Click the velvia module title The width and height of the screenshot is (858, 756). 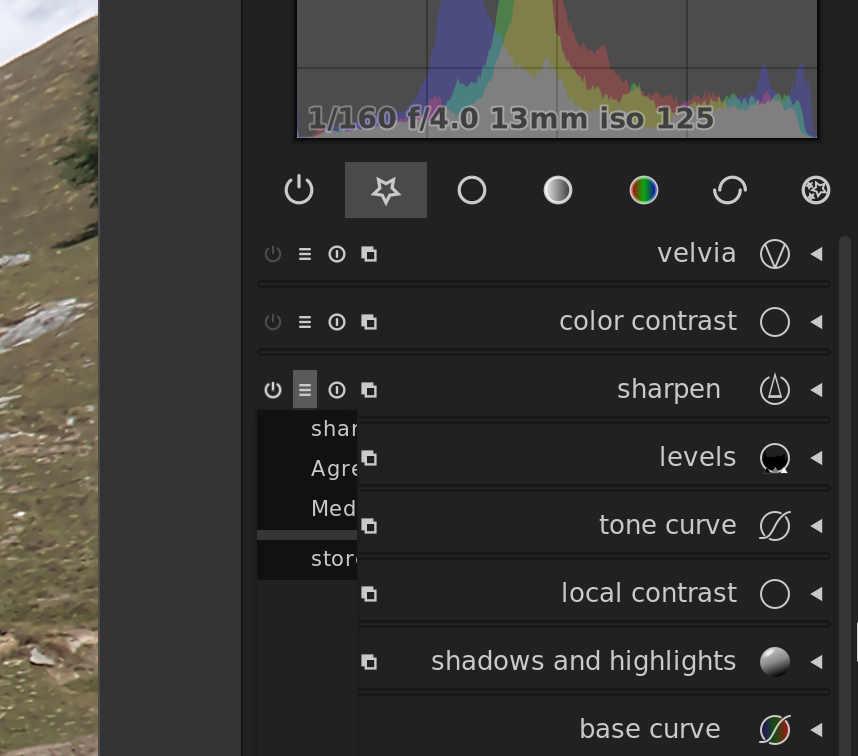coord(697,253)
